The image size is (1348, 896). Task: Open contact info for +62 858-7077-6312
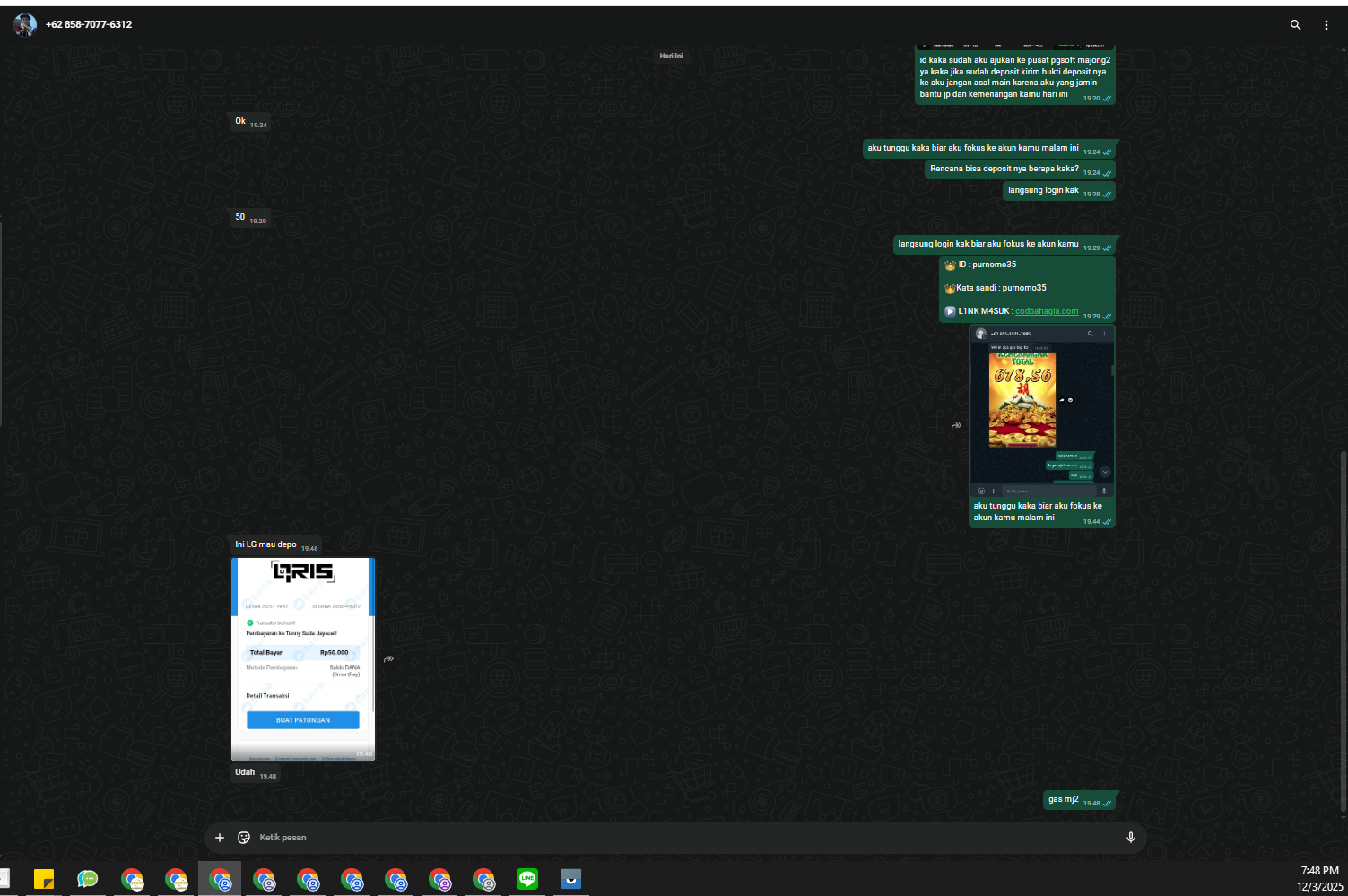tap(89, 25)
